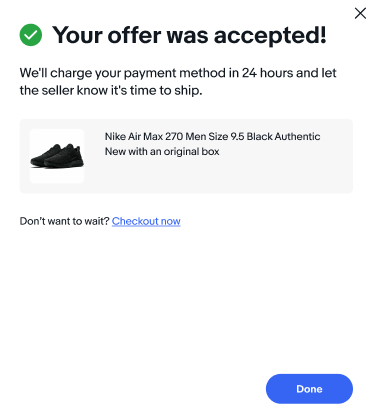This screenshot has width=373, height=413.
Task: Click 'Size 9.5 Black Authentic' in item name
Action: click(x=264, y=136)
